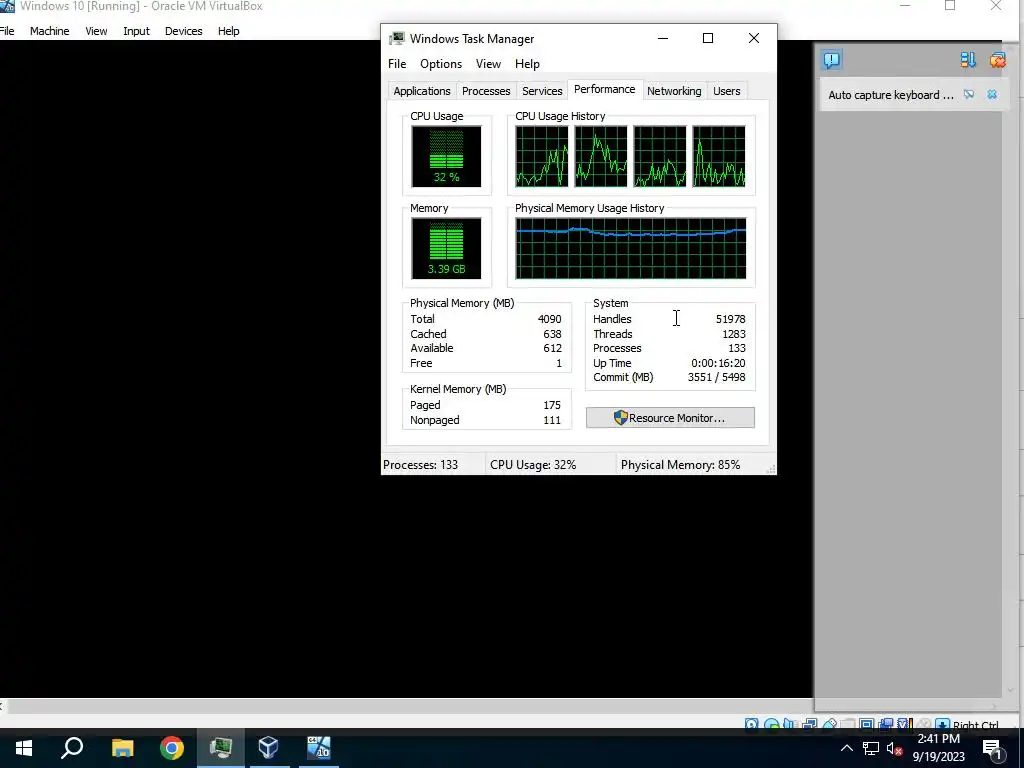Open Task Manager File menu

pos(397,64)
